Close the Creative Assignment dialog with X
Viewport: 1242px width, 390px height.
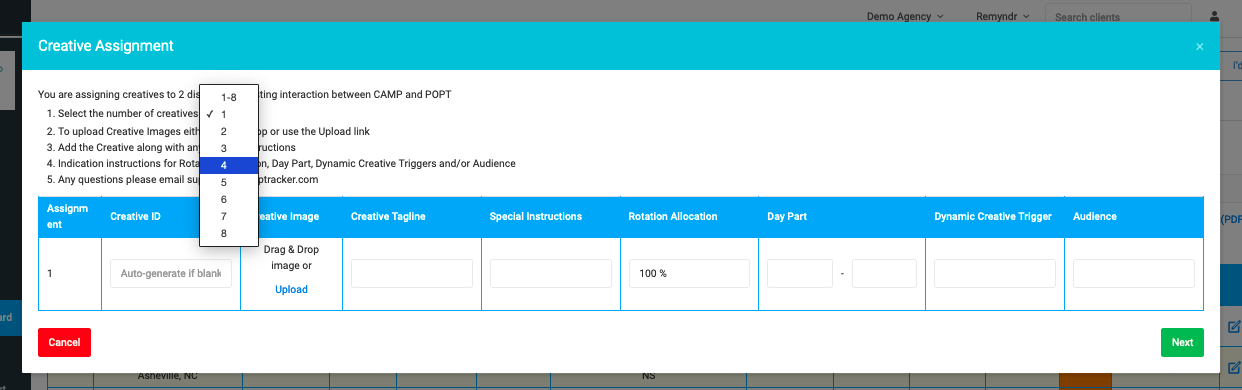pos(1199,46)
